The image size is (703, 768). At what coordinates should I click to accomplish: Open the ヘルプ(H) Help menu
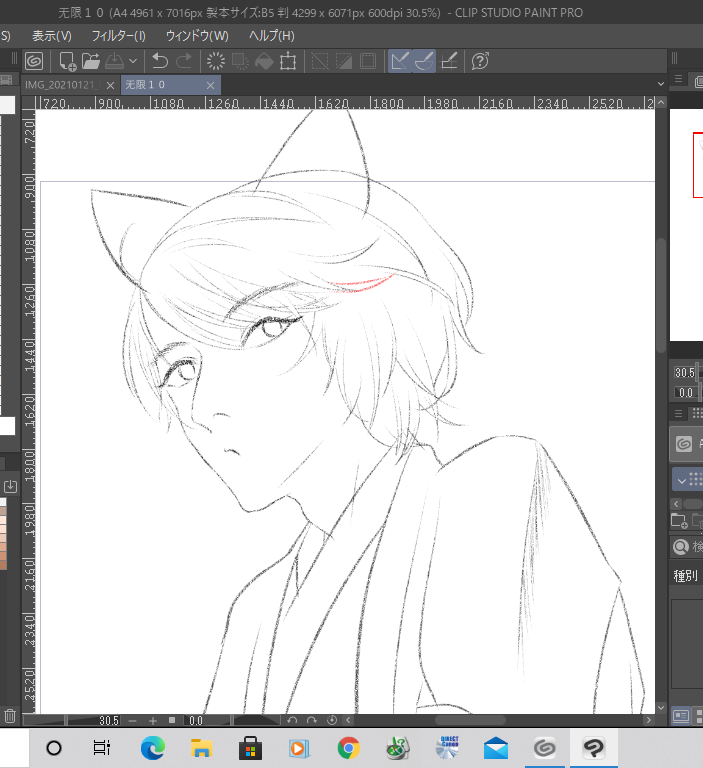(272, 36)
